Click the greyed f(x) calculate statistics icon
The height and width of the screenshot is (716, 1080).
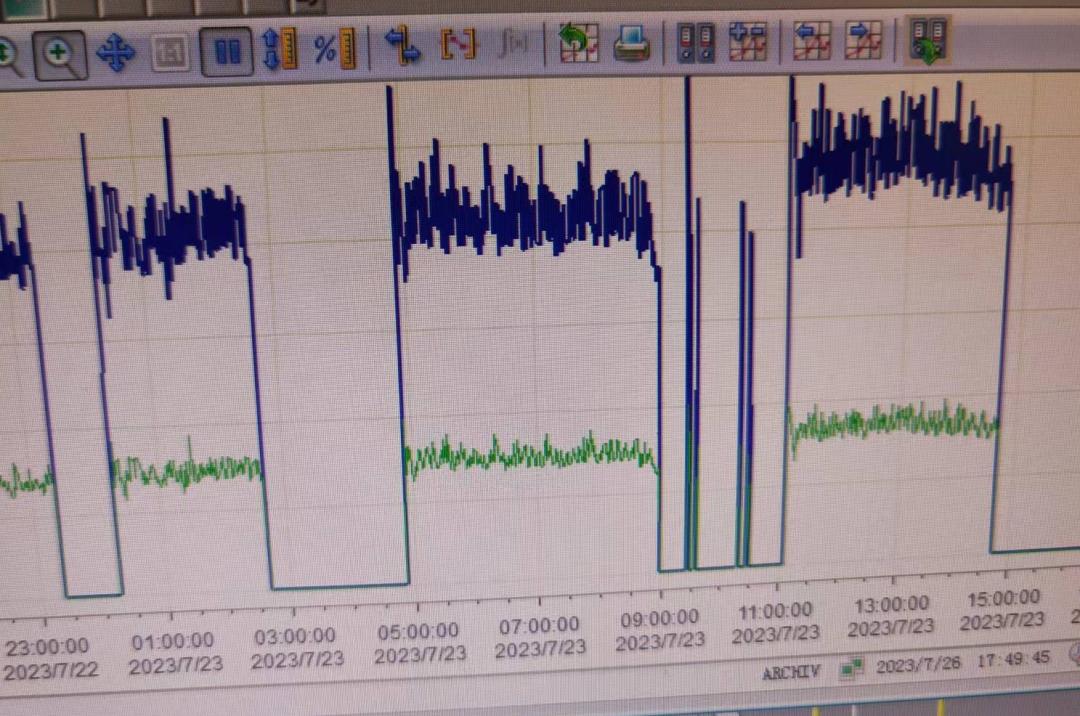513,45
